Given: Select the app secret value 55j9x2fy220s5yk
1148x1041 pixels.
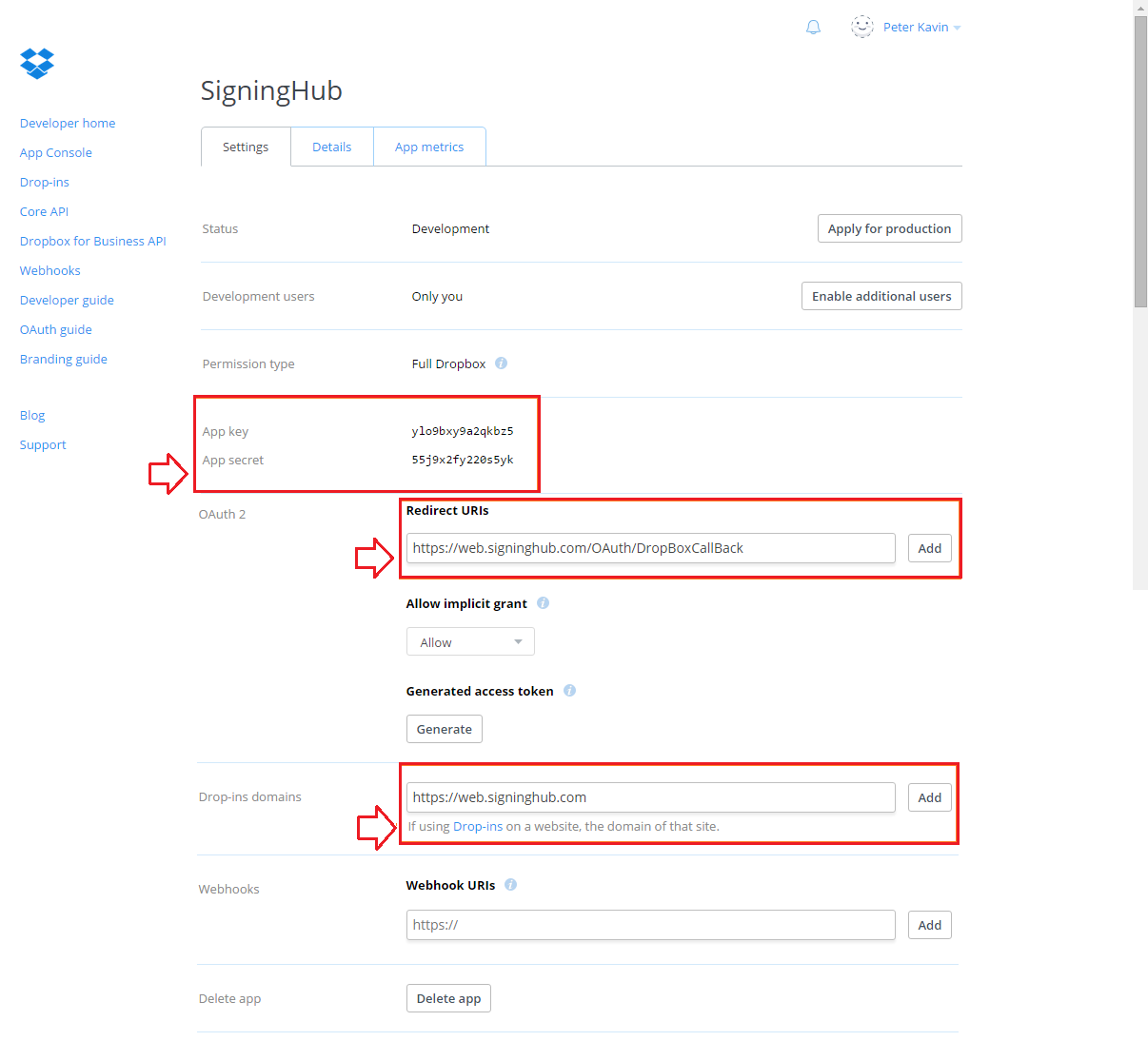Looking at the screenshot, I should pyautogui.click(x=463, y=460).
